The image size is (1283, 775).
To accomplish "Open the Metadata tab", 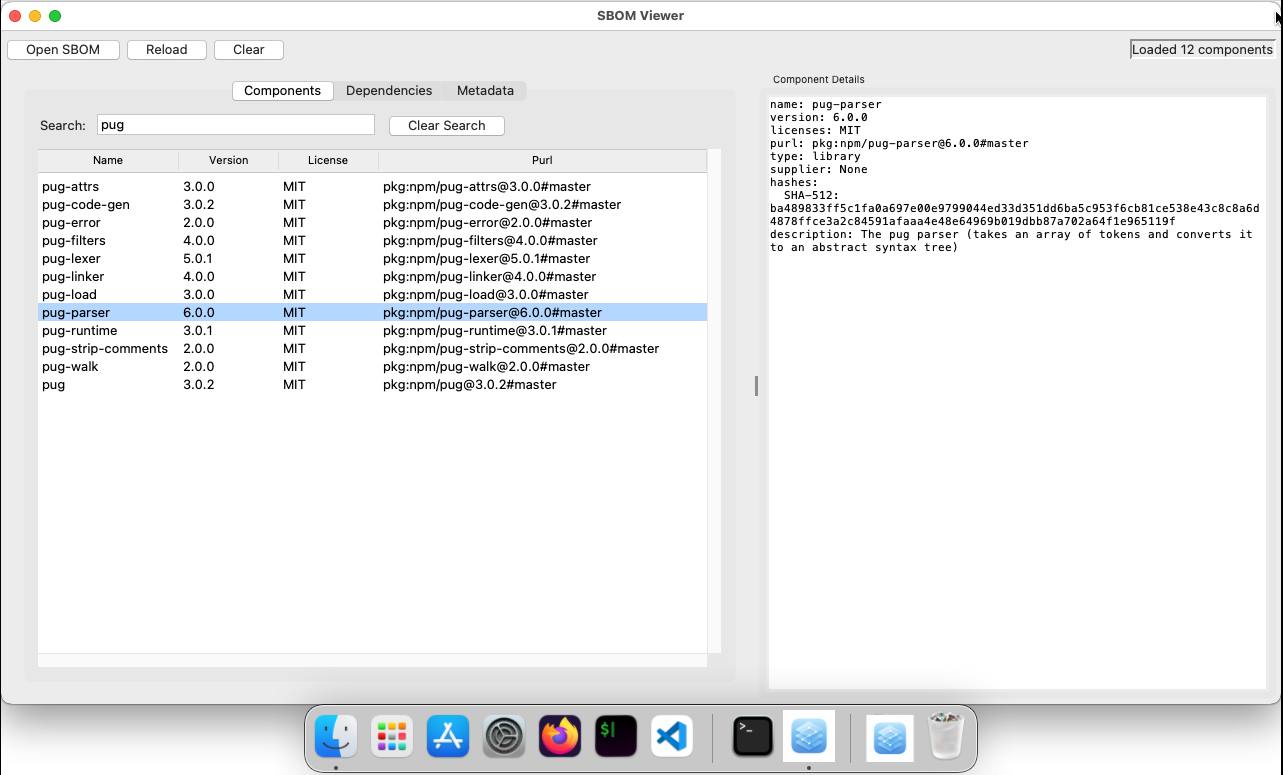I will pos(485,91).
